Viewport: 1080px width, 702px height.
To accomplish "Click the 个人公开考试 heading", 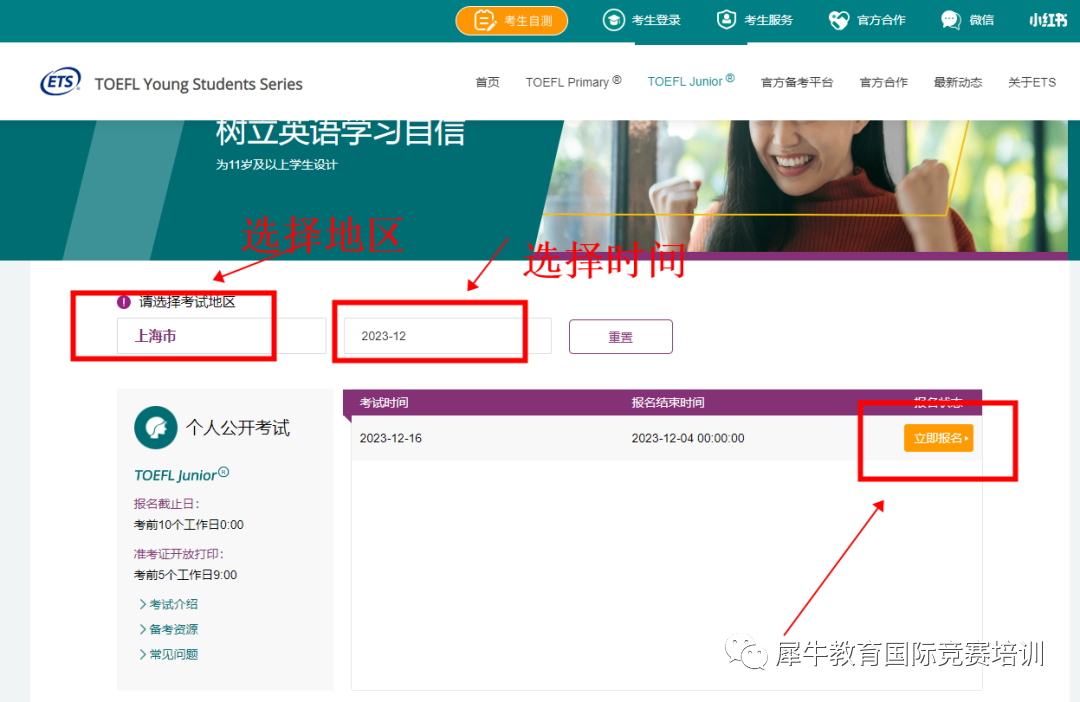I will [x=238, y=428].
